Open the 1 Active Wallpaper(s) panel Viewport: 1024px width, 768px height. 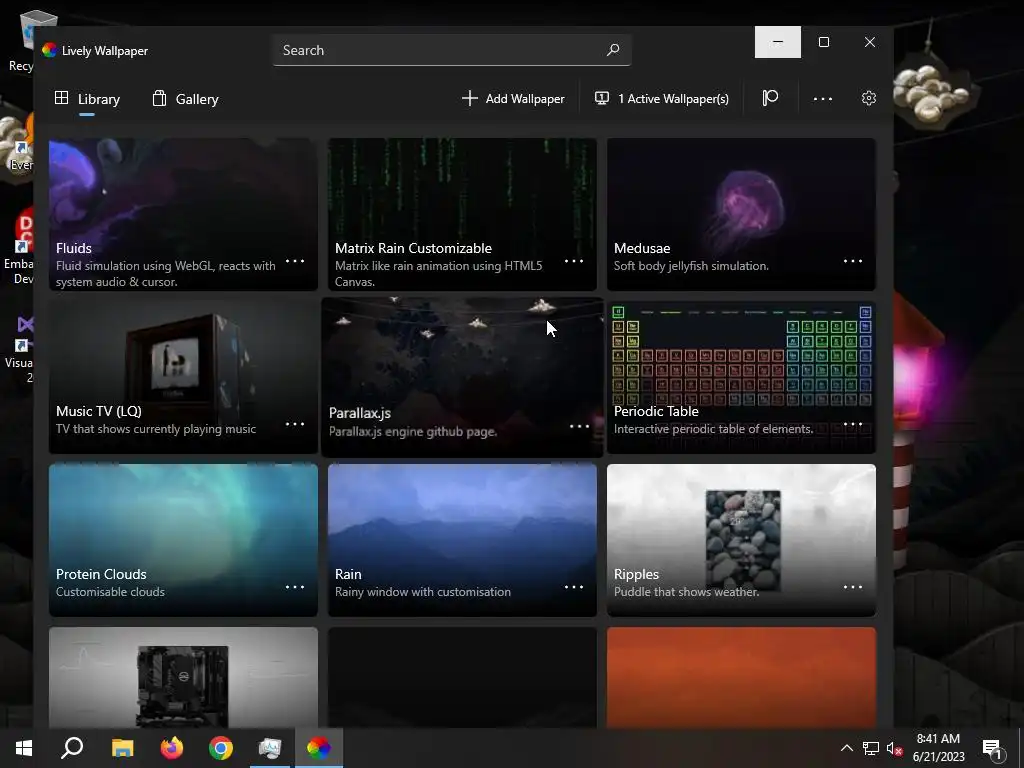662,99
